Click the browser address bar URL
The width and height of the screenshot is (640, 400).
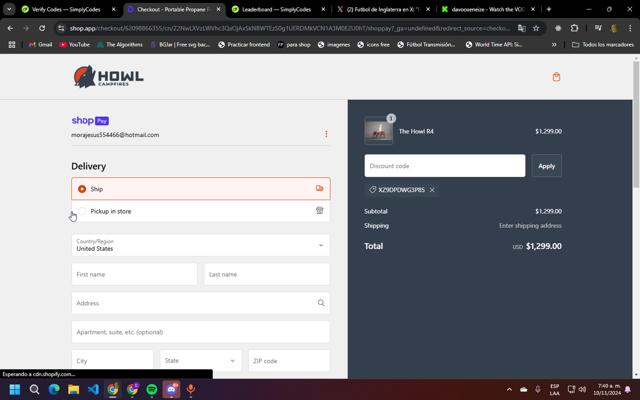(289, 28)
